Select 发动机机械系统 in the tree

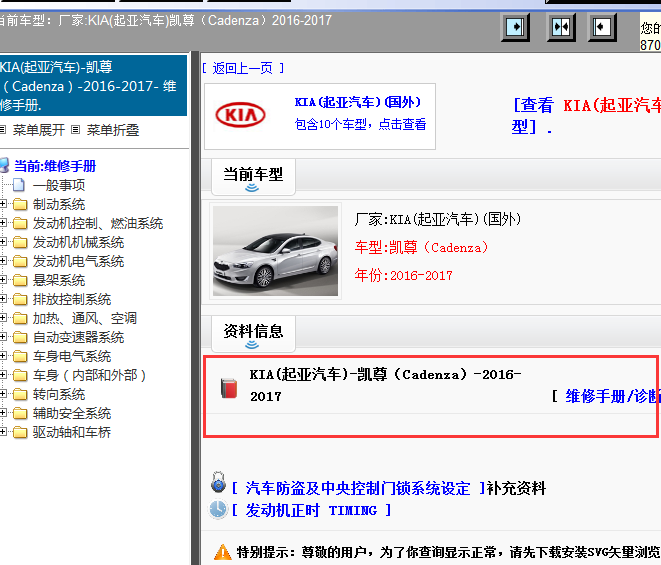coord(78,242)
